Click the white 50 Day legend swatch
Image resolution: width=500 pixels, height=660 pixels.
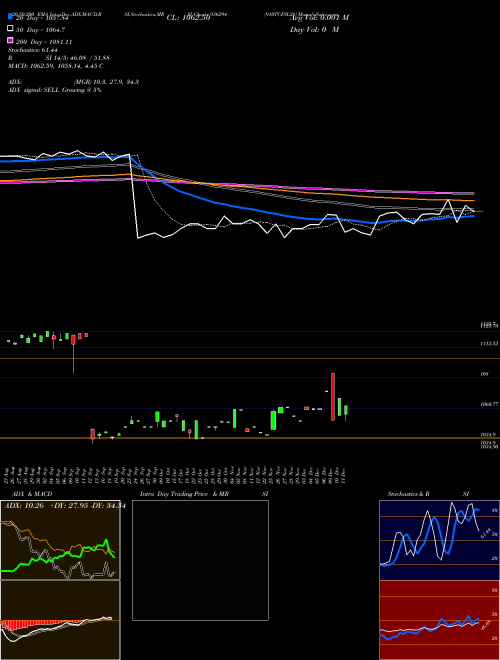pos(10,29)
